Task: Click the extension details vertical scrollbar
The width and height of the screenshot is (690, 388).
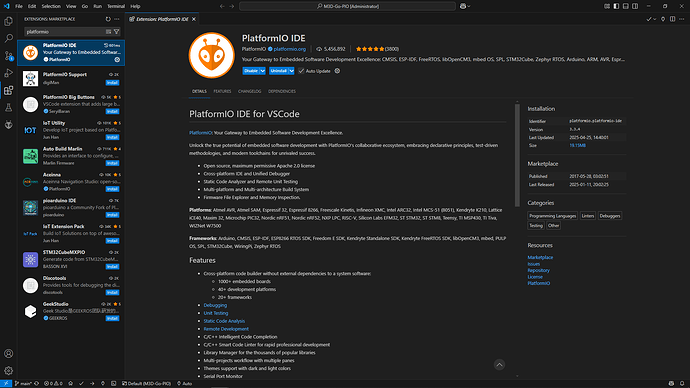Action: click(517, 155)
